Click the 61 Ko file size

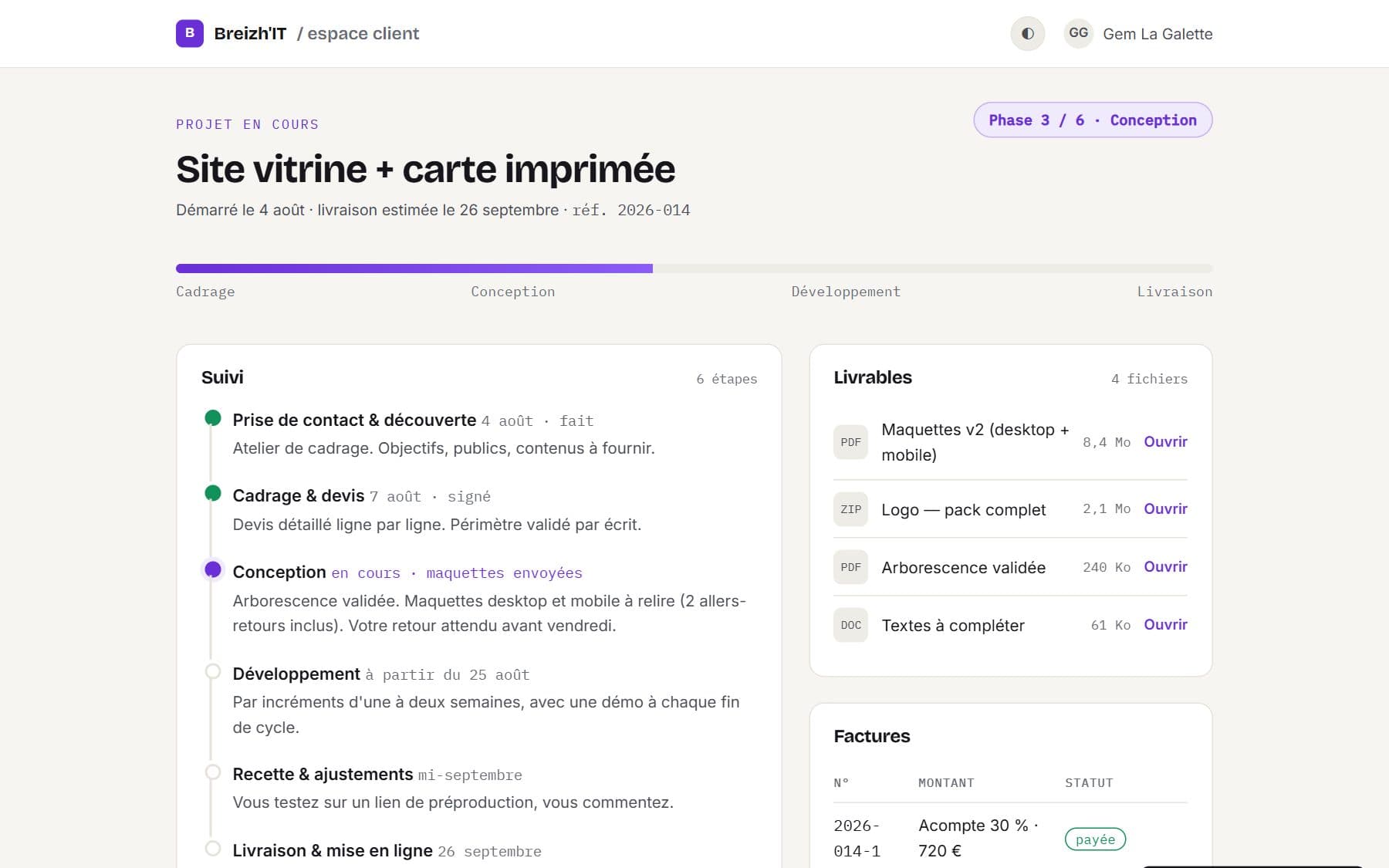(1110, 625)
